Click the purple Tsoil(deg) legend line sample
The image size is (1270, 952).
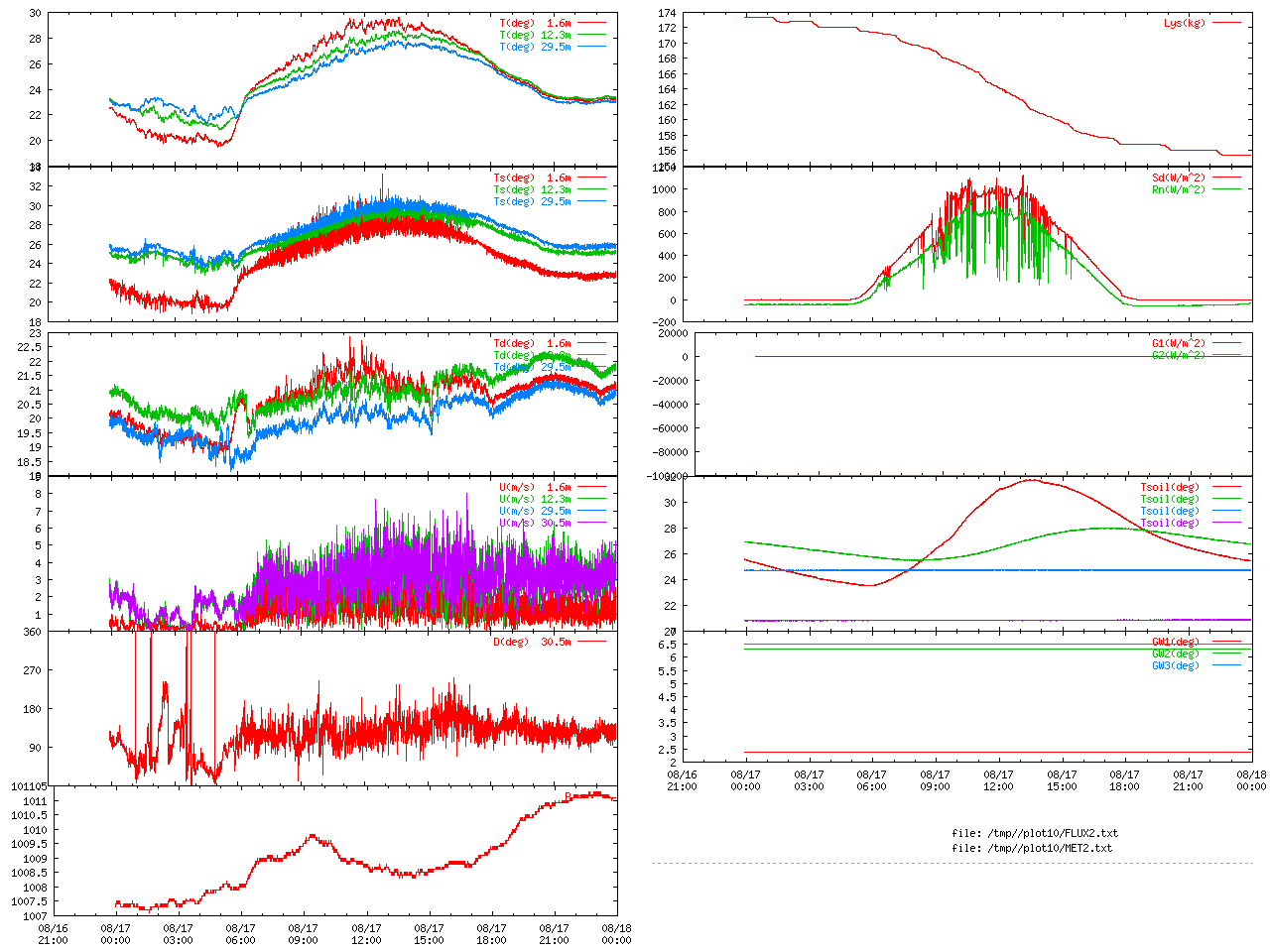coord(1226,523)
